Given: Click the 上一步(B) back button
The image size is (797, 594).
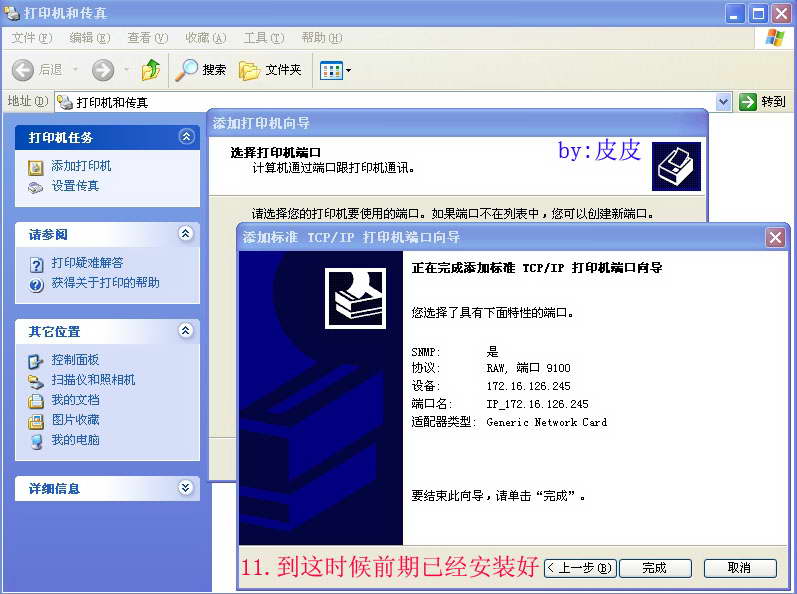Looking at the screenshot, I should pos(580,568).
